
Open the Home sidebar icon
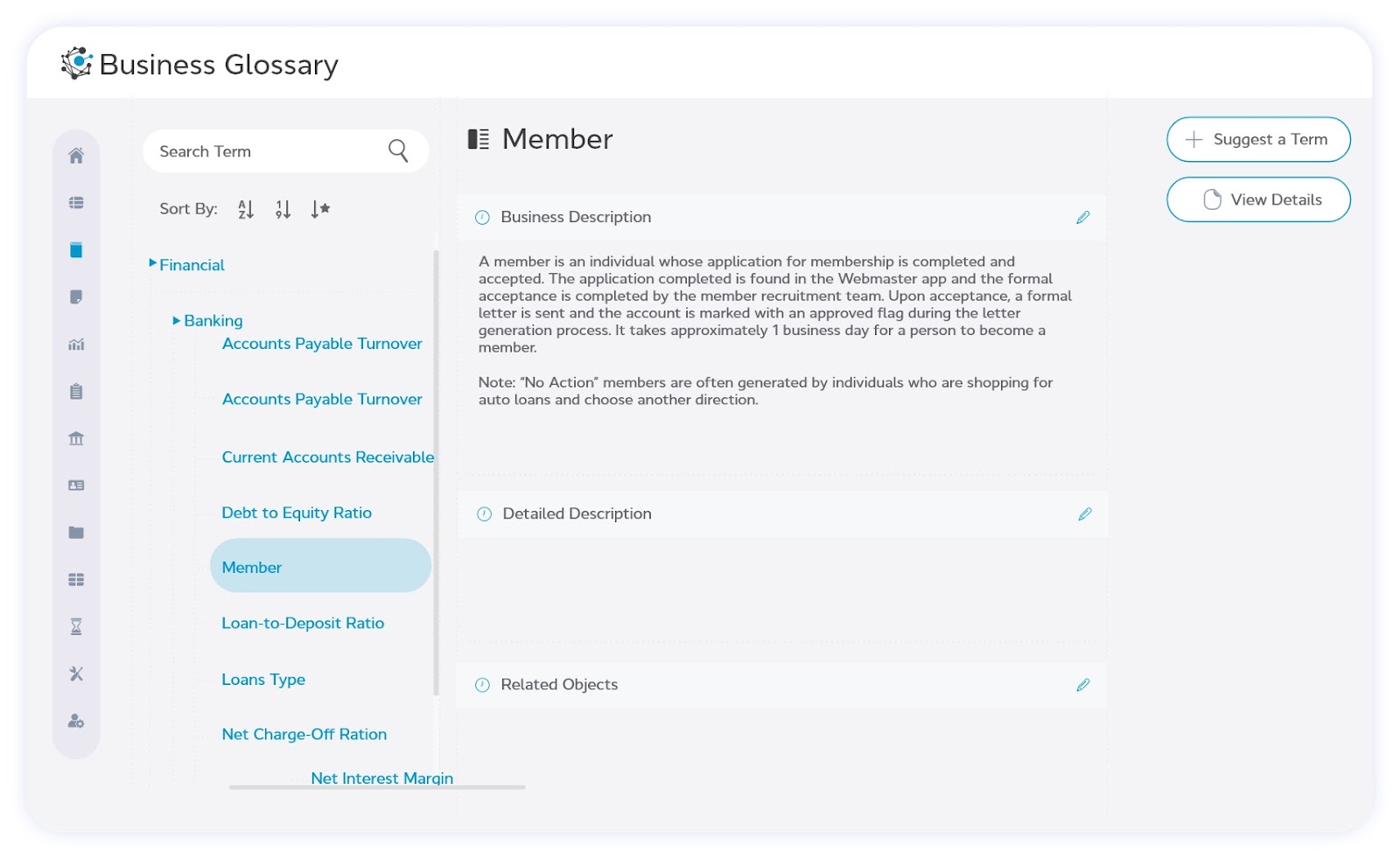click(76, 156)
